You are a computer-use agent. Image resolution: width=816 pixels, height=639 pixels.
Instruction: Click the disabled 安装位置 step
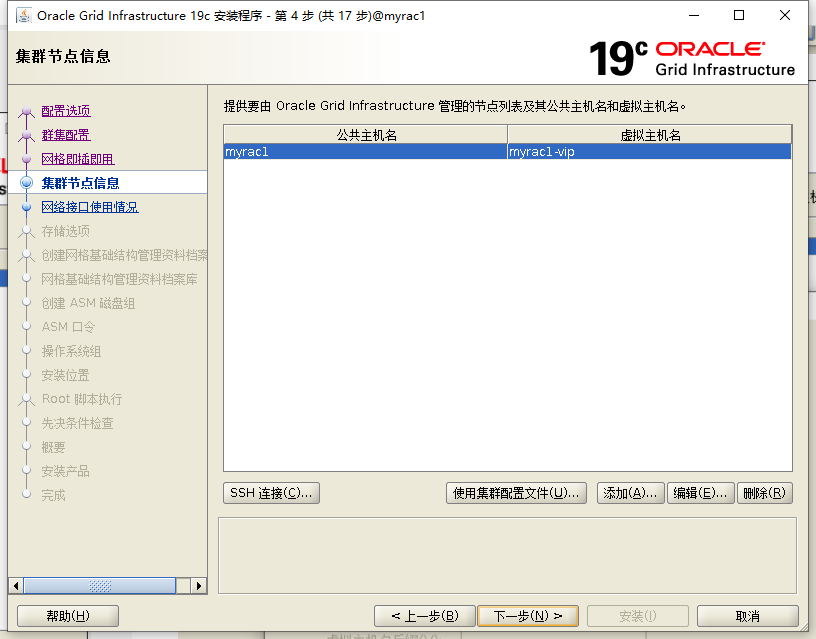tap(66, 375)
